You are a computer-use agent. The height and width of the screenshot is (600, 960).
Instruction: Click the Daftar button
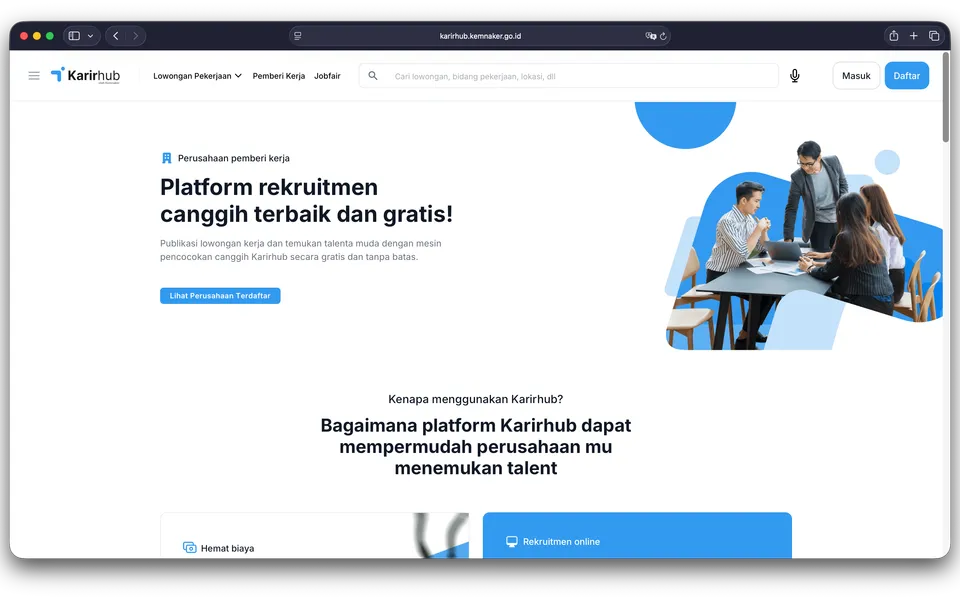click(x=907, y=75)
